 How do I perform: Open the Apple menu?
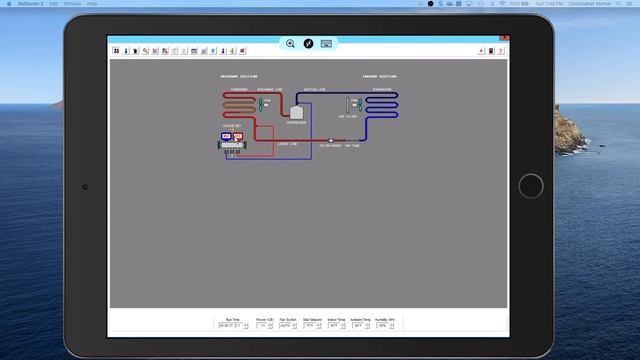[9, 4]
